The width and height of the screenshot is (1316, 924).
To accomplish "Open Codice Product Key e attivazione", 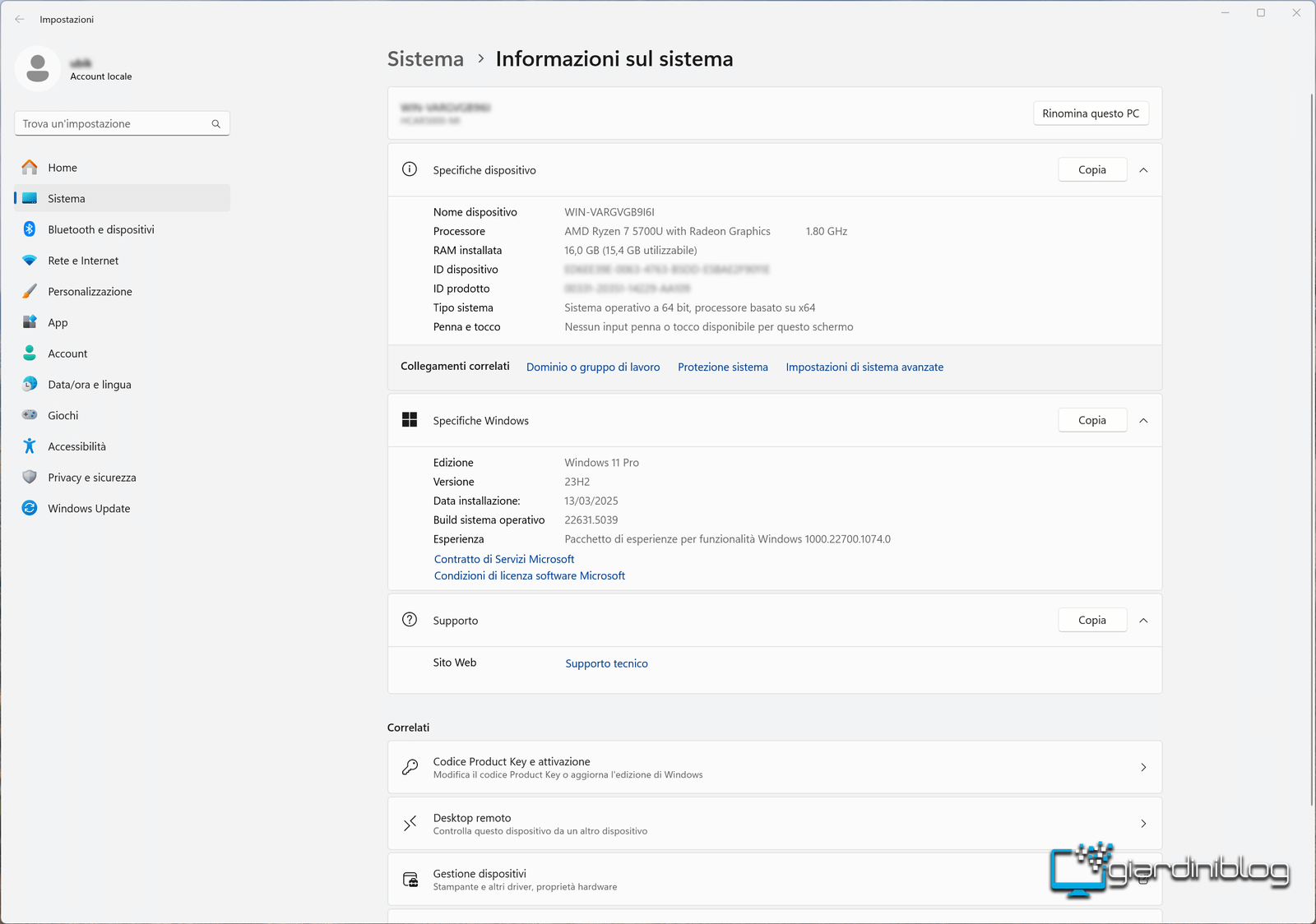I will pyautogui.click(x=773, y=767).
